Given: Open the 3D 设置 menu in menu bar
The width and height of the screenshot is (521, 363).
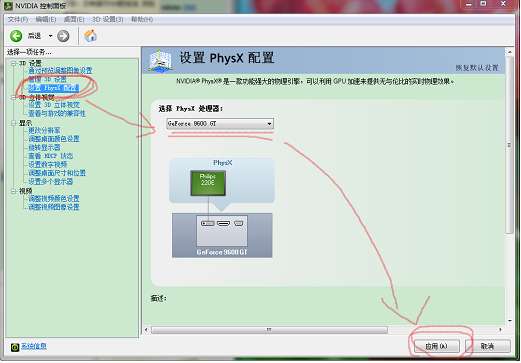Looking at the screenshot, I should click(108, 19).
